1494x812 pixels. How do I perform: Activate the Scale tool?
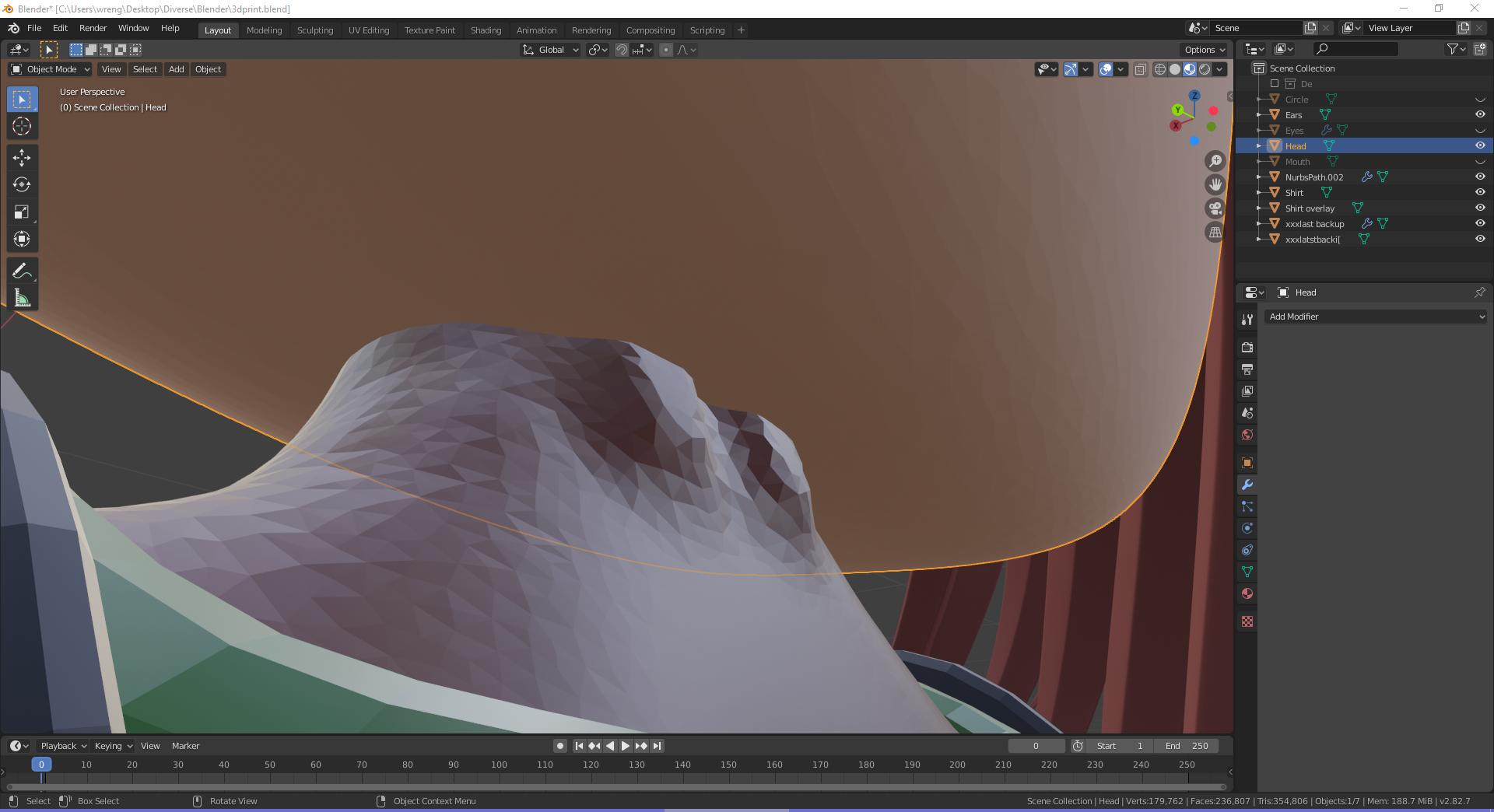pyautogui.click(x=22, y=212)
